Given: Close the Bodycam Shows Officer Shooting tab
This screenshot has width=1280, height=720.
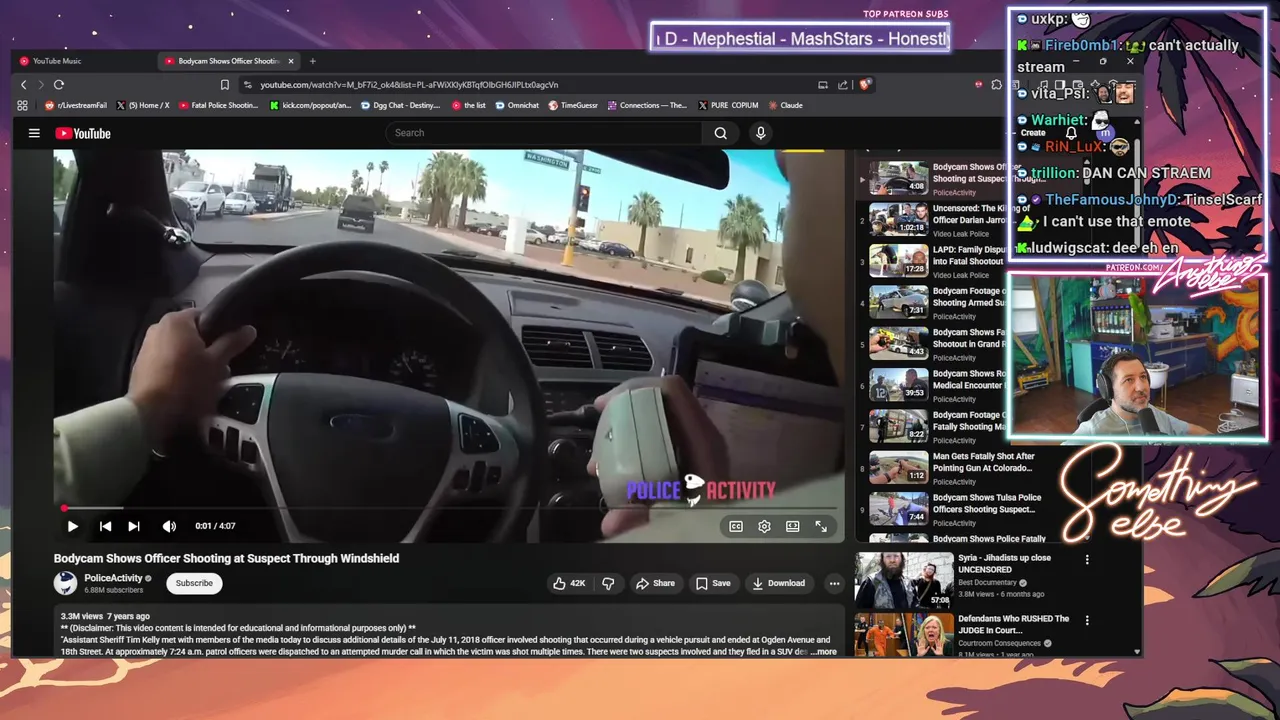Looking at the screenshot, I should pos(291,61).
